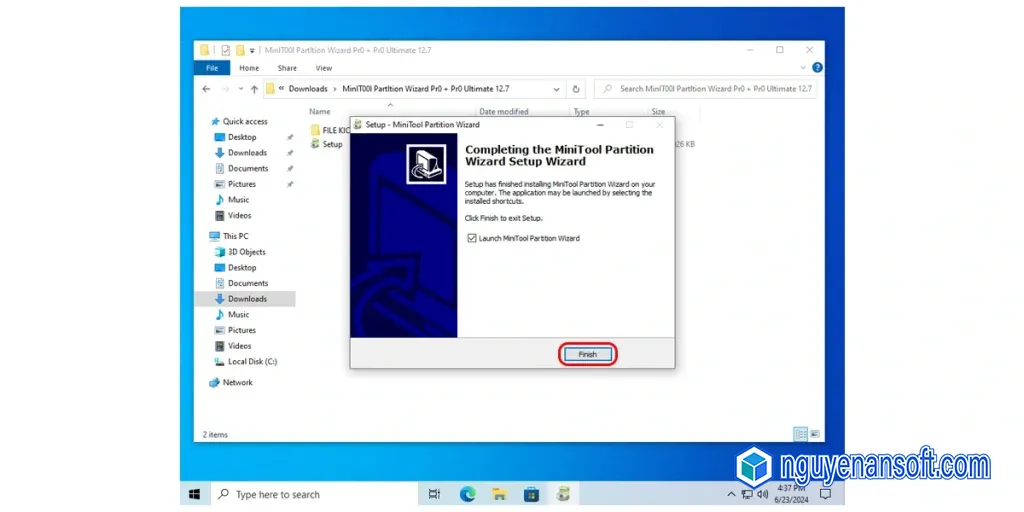The height and width of the screenshot is (512, 1024).
Task: Click the taskbar search box
Action: coord(313,494)
